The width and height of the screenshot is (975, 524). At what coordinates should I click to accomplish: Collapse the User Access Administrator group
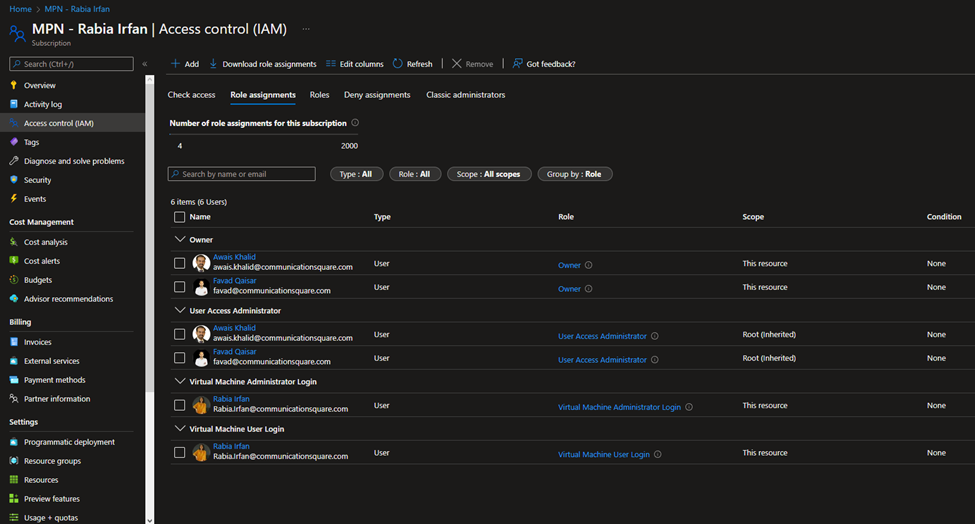[x=180, y=310]
